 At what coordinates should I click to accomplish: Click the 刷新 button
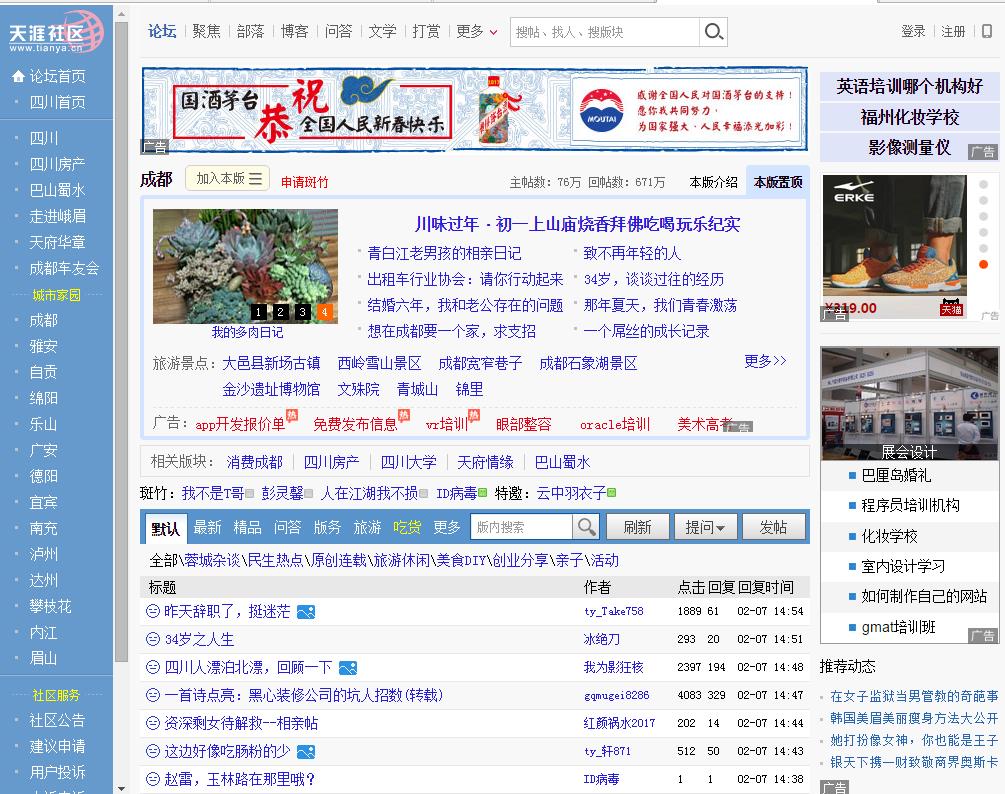click(638, 527)
